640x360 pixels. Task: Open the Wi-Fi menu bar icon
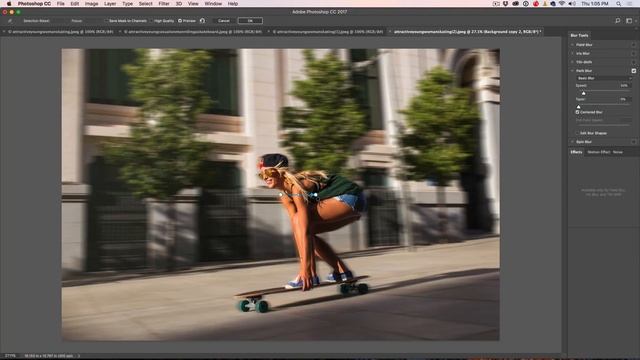pos(562,3)
